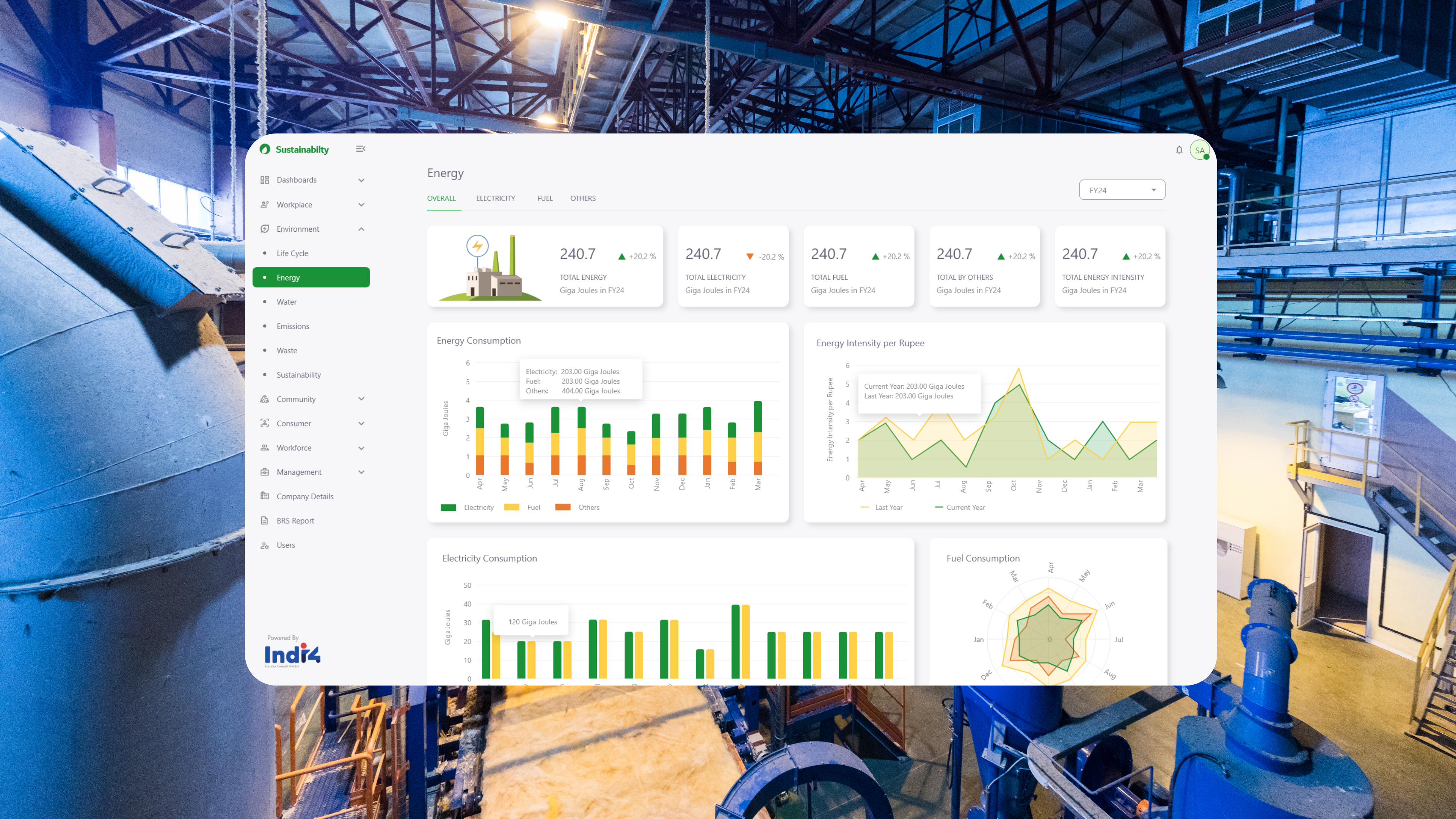Click the BRS Report document icon
1456x819 pixels.
click(x=265, y=521)
